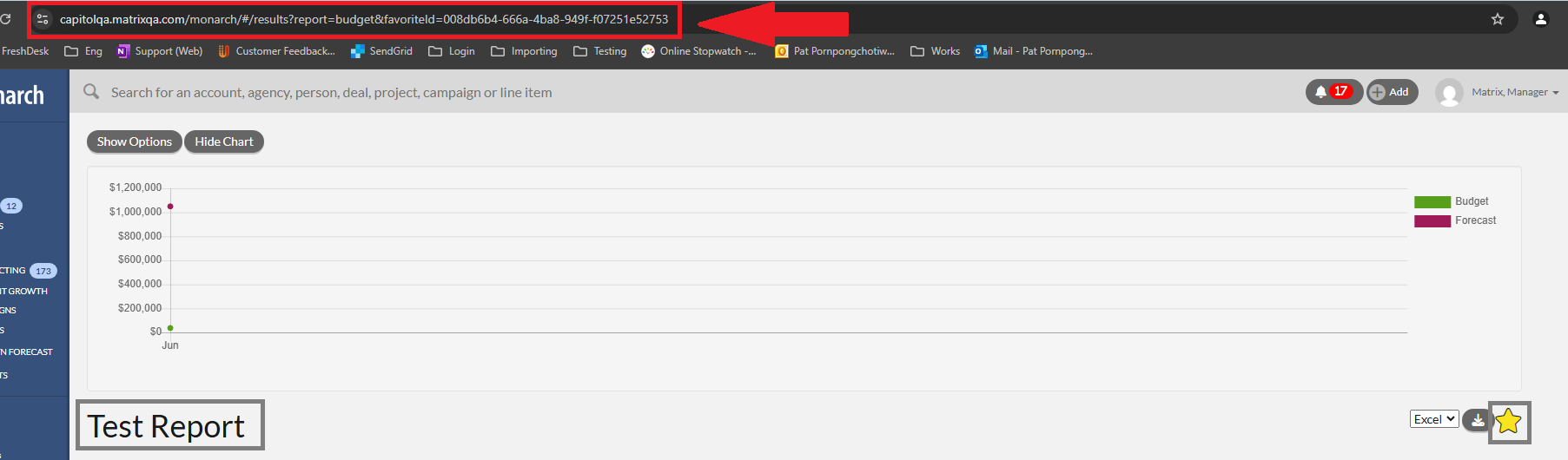The width and height of the screenshot is (1568, 460).
Task: Open the Importing bookmarks folder
Action: [524, 51]
